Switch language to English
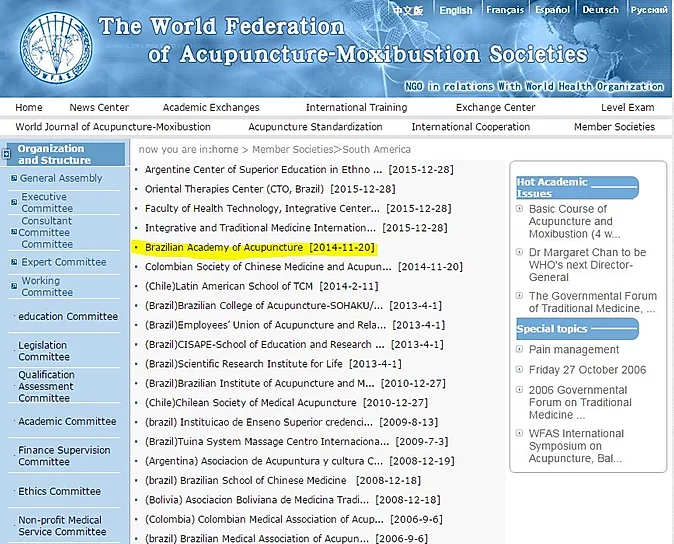The image size is (674, 544). point(456,10)
